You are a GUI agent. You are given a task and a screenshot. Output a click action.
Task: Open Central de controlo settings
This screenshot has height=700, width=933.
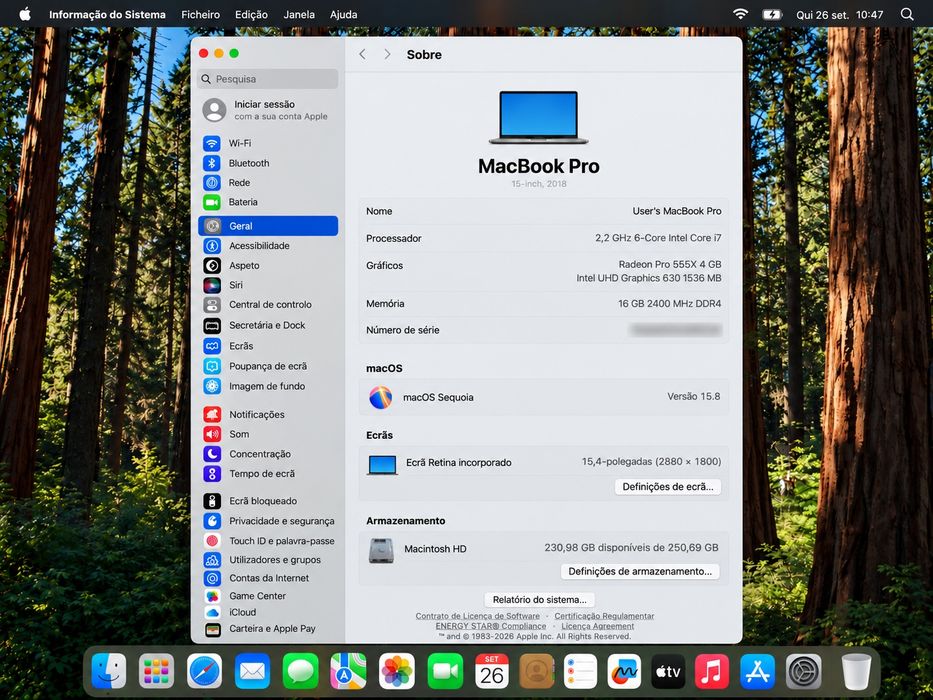coord(268,305)
